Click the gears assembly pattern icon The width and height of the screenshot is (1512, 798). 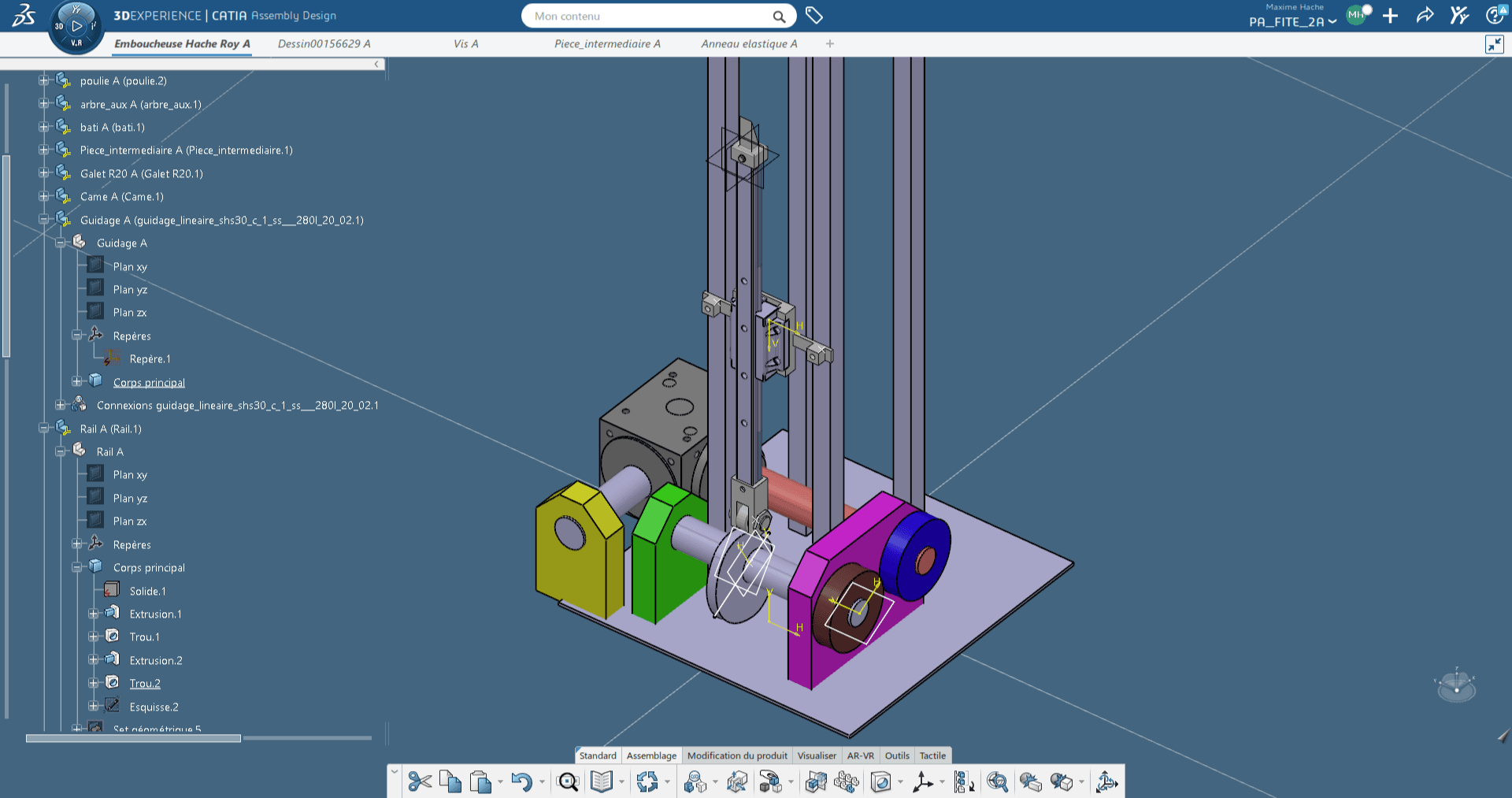pos(847,781)
